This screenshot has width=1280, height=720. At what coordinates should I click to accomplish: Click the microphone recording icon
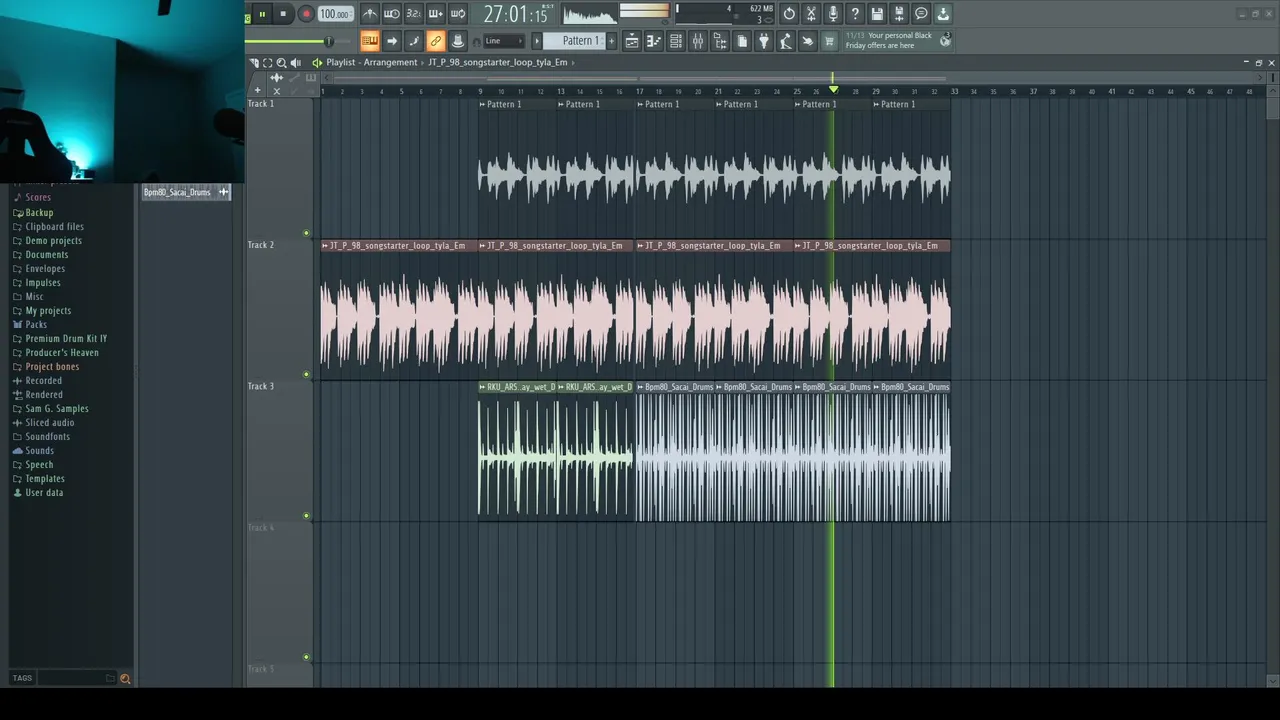click(833, 14)
